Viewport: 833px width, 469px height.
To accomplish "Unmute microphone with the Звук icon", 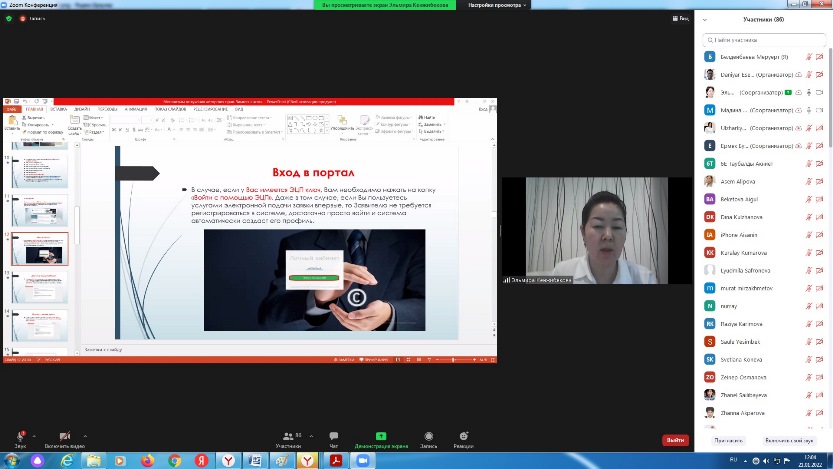I will tap(20, 436).
